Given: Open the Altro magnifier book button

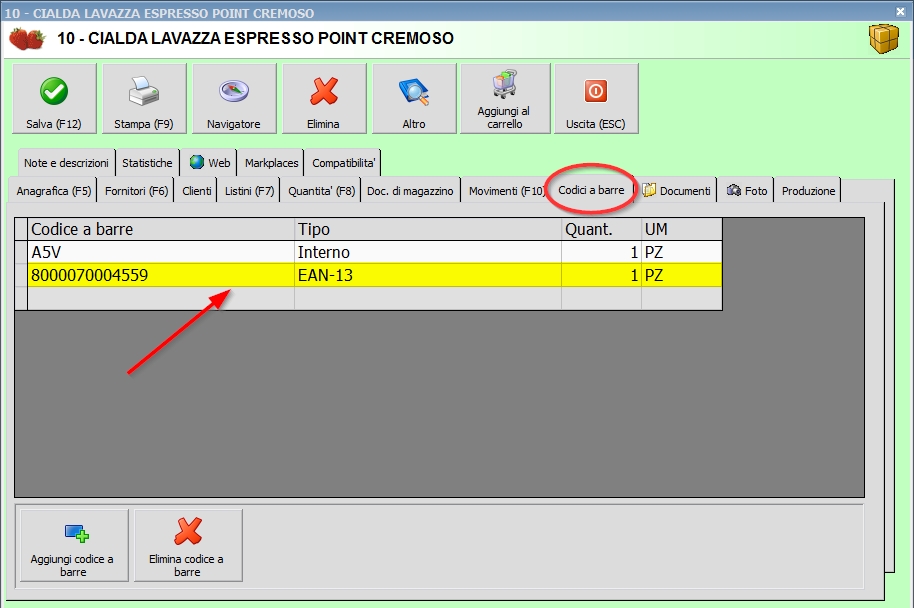Looking at the screenshot, I should tap(414, 99).
